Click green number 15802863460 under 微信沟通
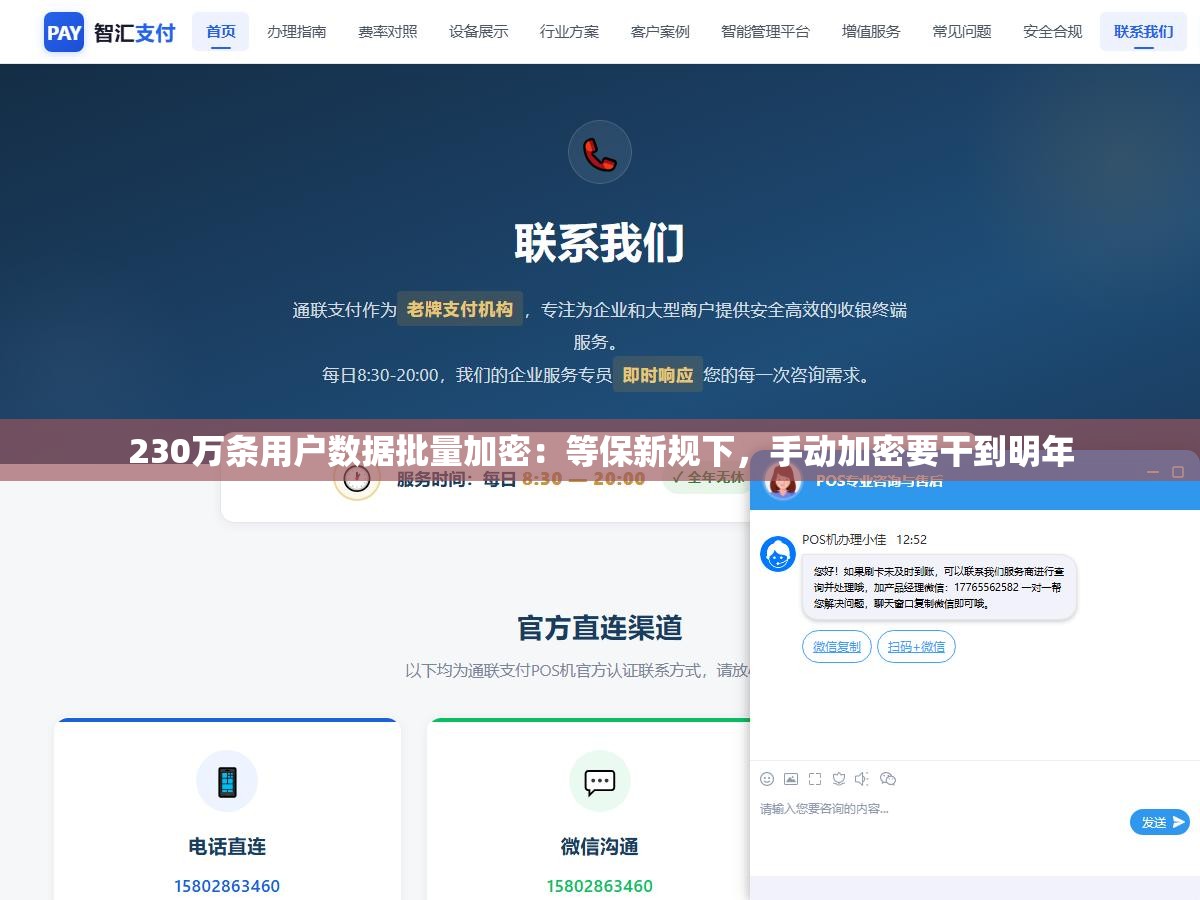1200x900 pixels. pos(600,886)
